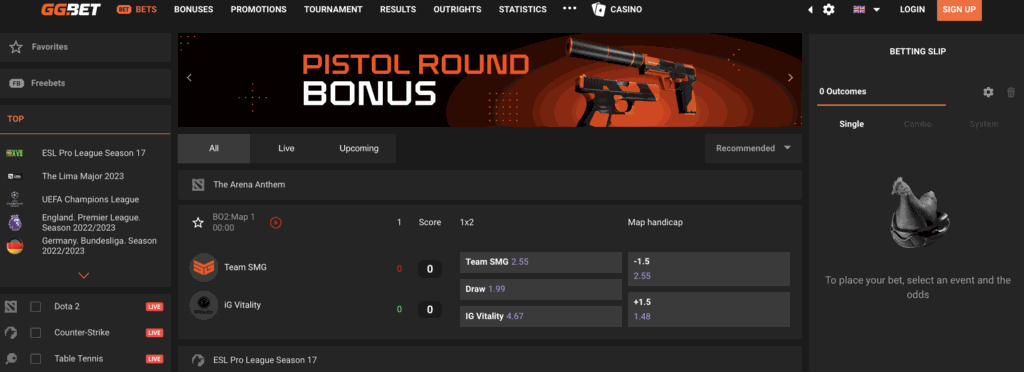Tick the Counter-Strike checkbox
This screenshot has height=372, width=1024.
(x=36, y=333)
